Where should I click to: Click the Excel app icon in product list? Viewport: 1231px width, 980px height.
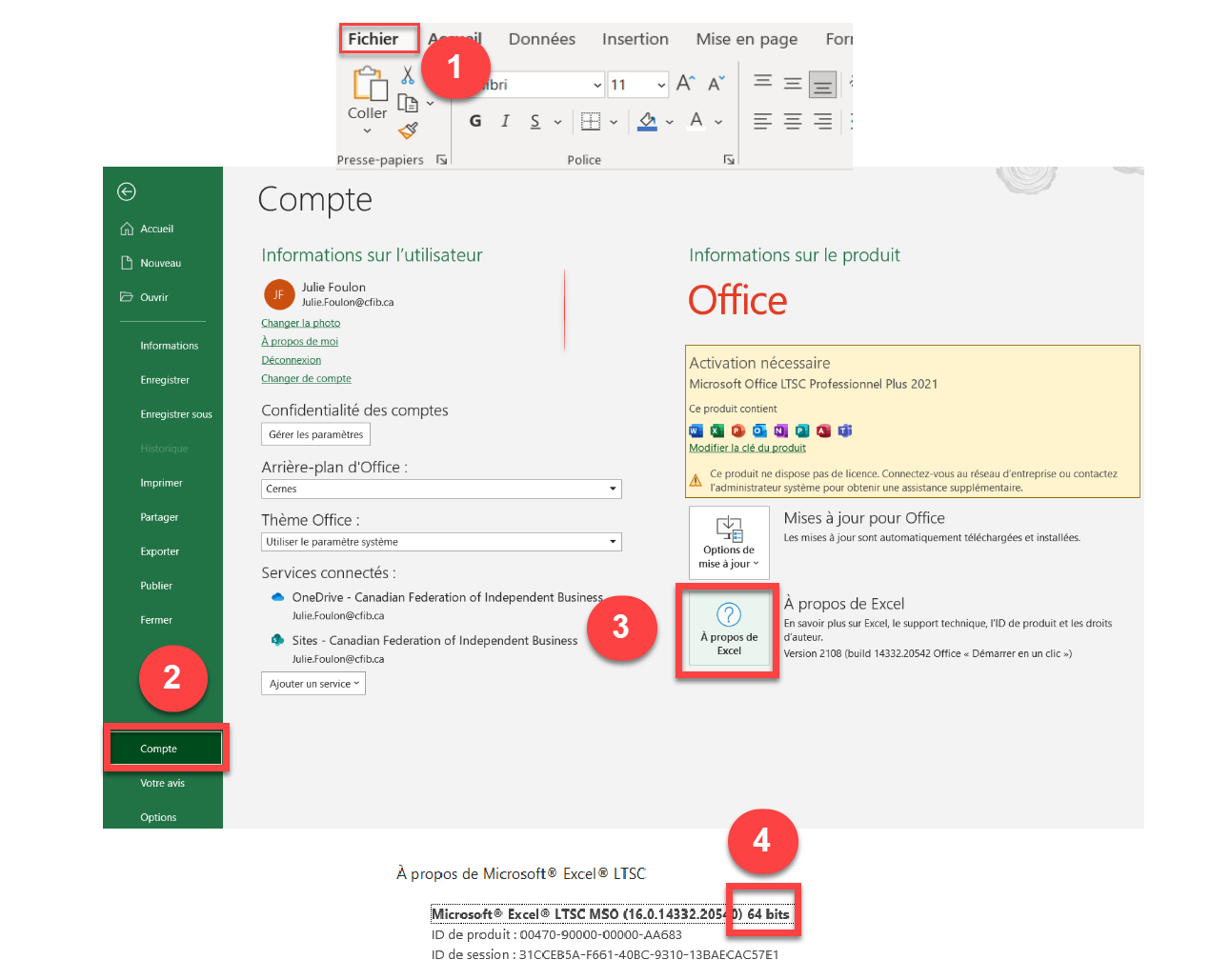(716, 430)
